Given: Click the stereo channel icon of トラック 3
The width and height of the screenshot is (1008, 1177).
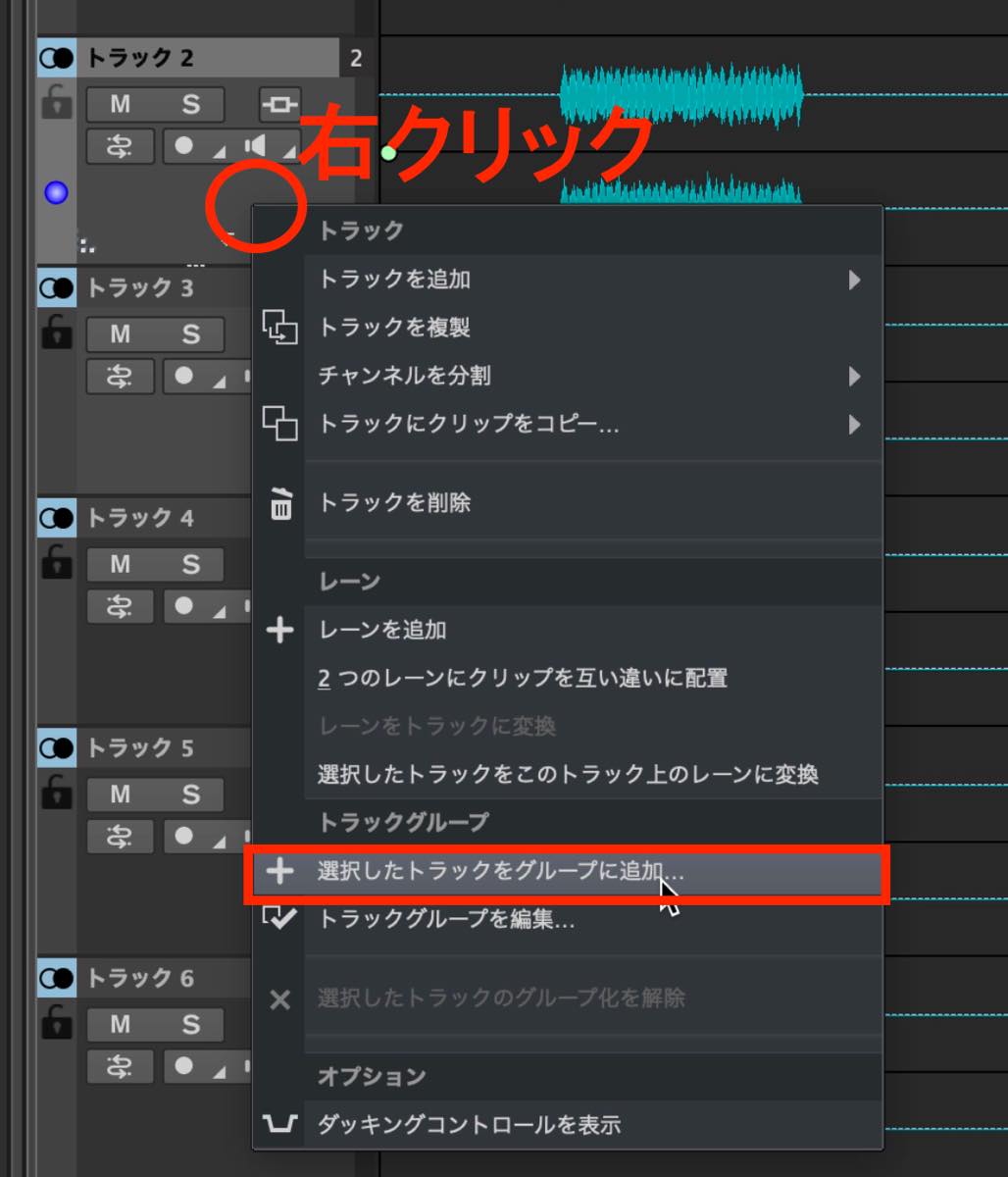Looking at the screenshot, I should (57, 288).
